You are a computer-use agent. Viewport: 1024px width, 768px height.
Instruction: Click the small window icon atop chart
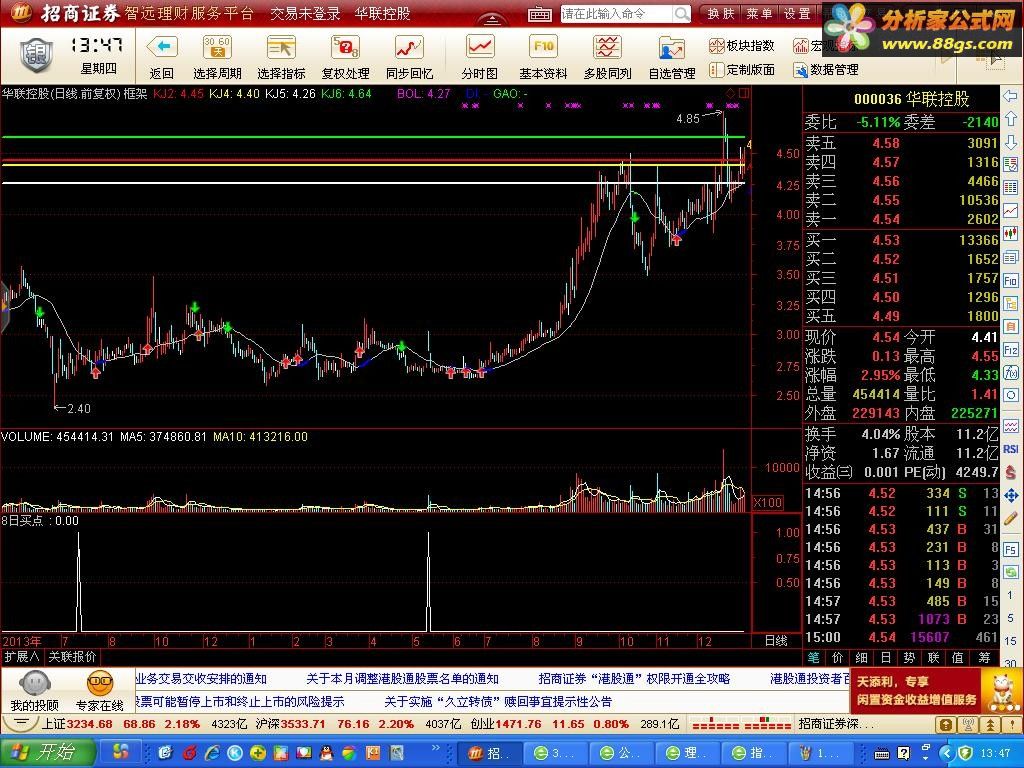point(744,93)
